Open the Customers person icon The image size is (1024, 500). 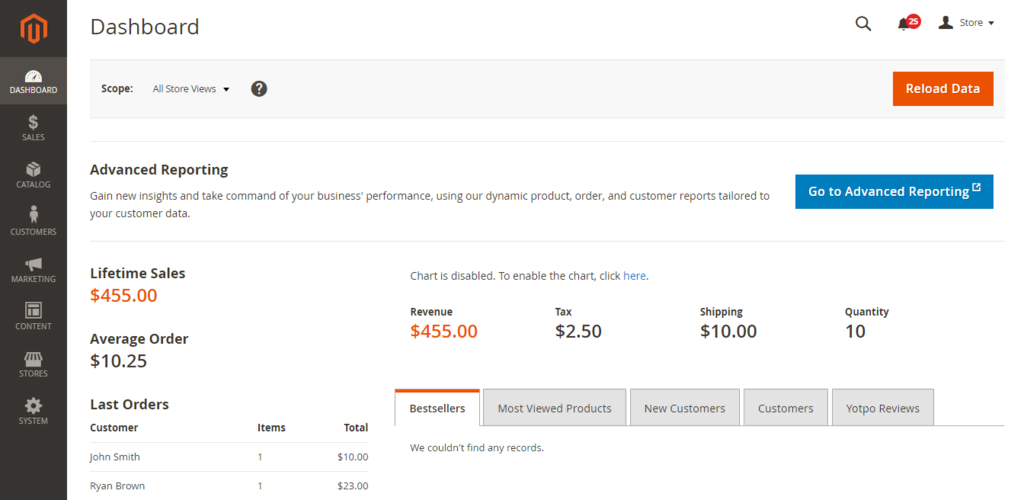(x=33, y=215)
